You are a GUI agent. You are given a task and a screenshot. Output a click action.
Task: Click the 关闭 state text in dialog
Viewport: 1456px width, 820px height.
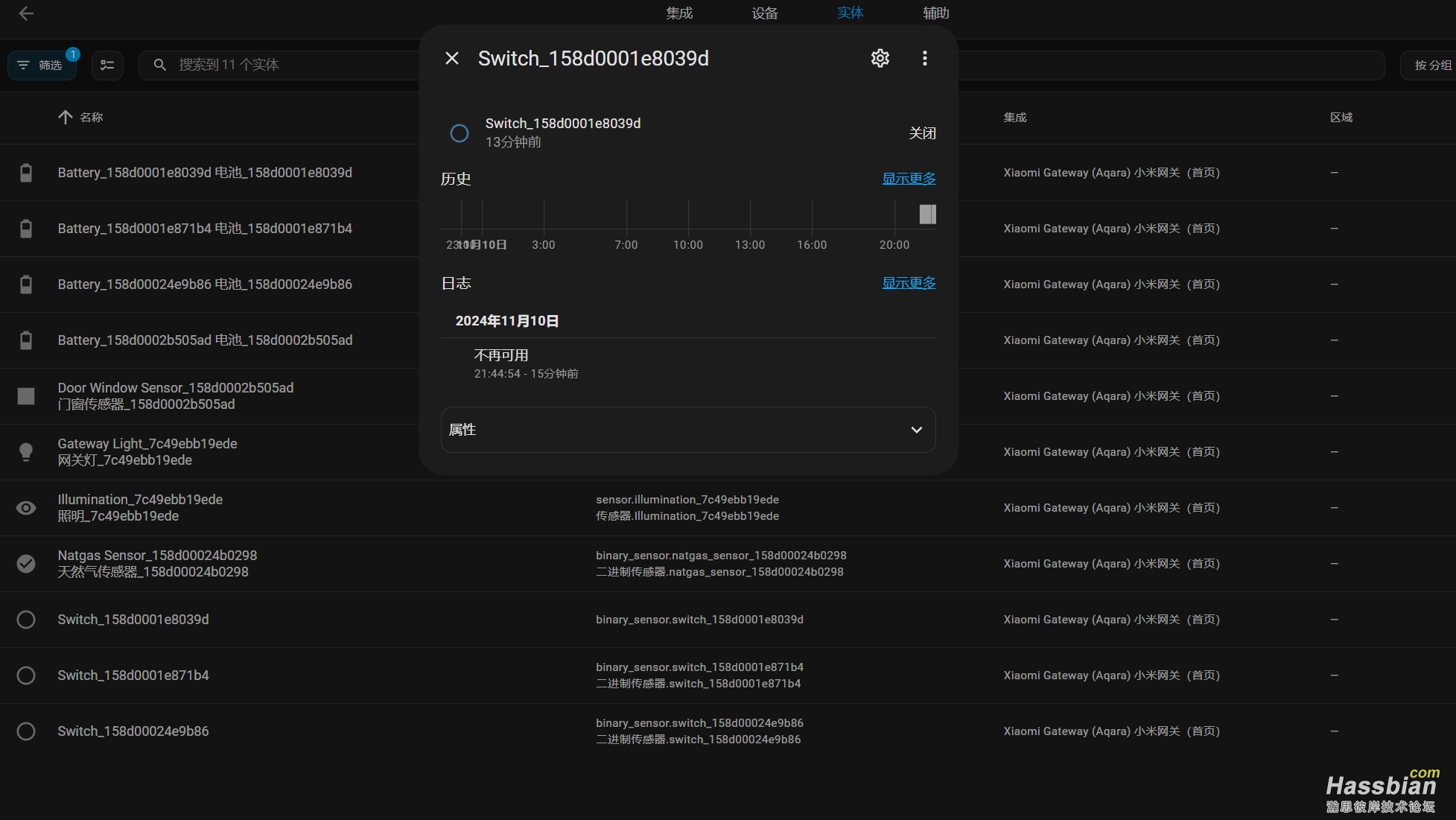click(x=922, y=133)
